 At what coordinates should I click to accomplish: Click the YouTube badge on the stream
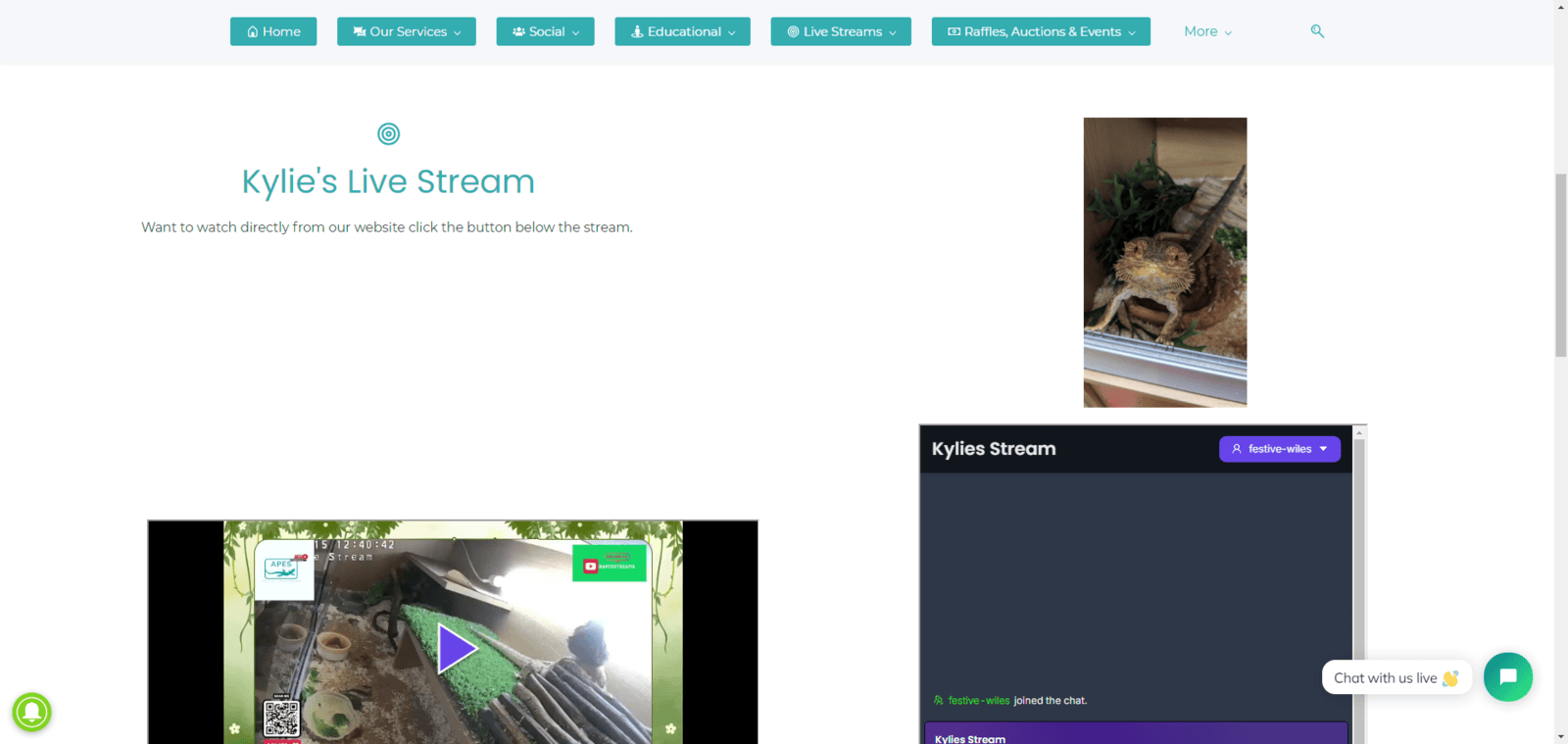pyautogui.click(x=609, y=565)
